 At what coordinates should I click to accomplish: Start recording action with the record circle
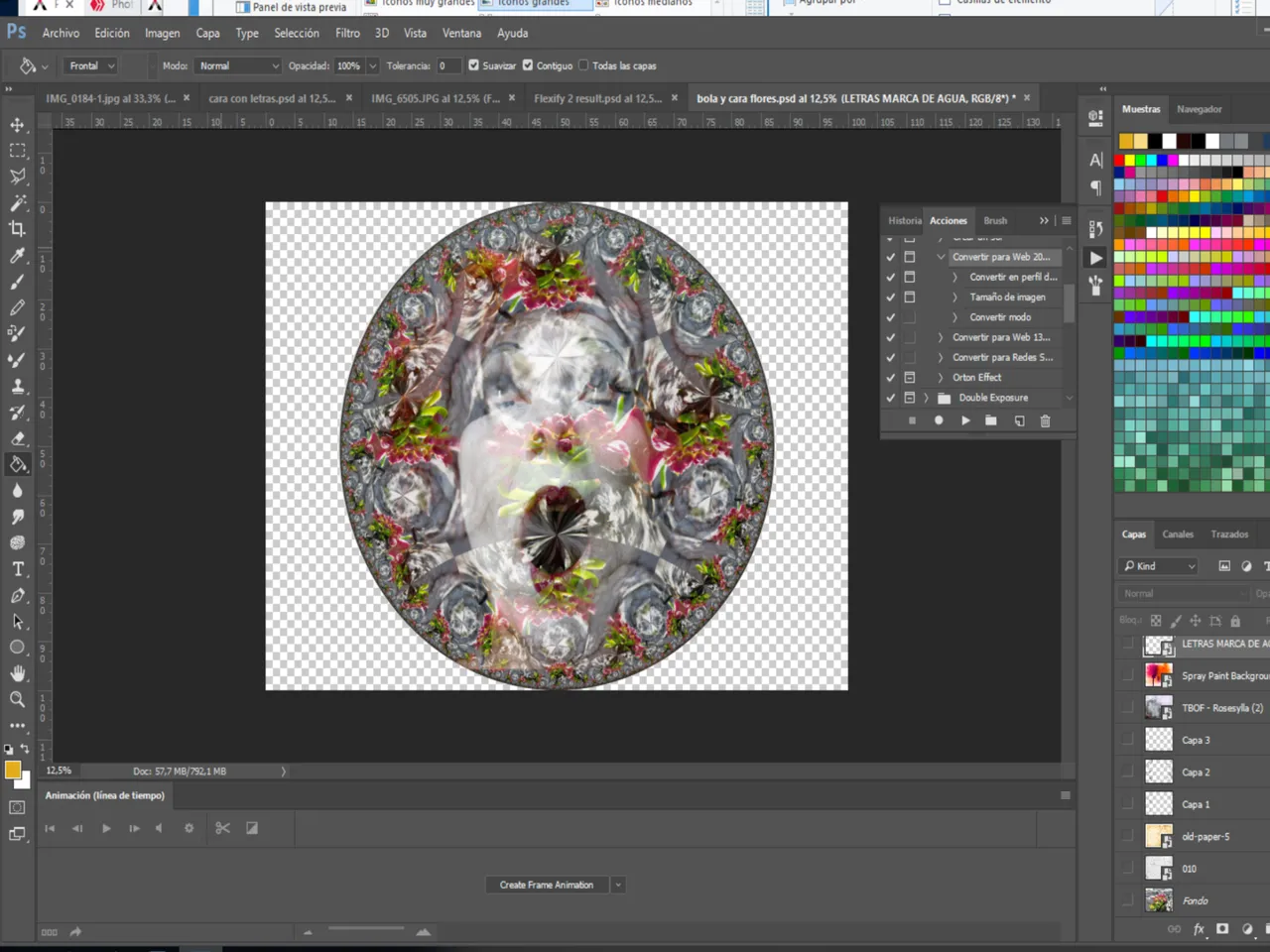pos(939,420)
